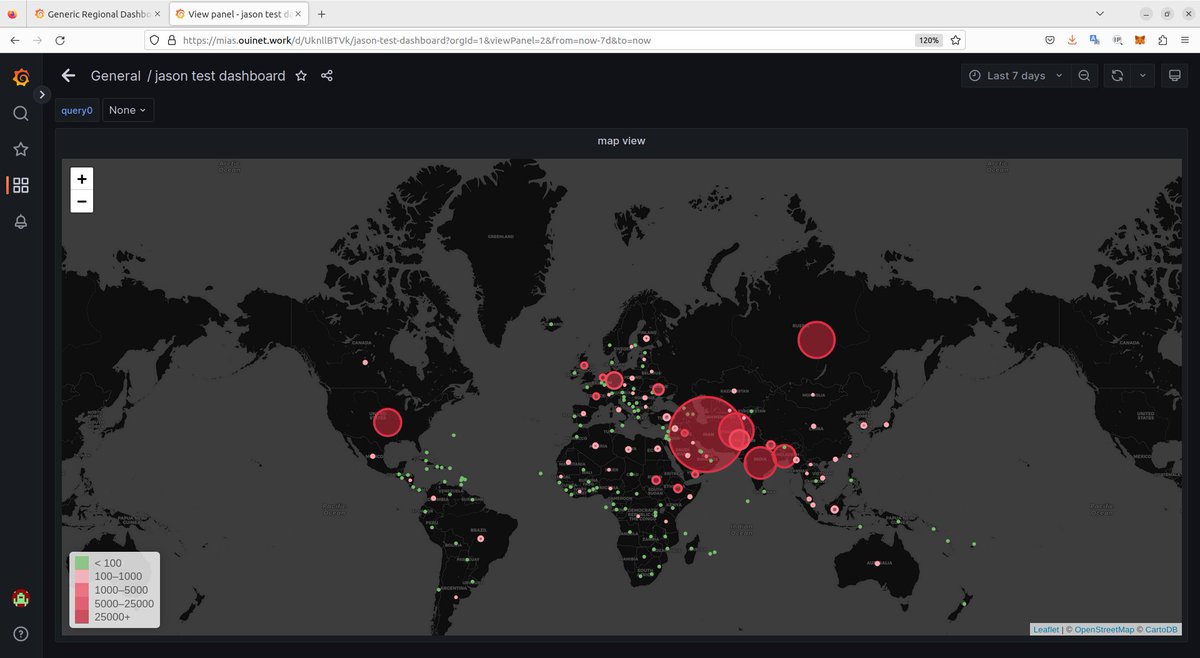Open a new browser tab
The height and width of the screenshot is (658, 1200).
[322, 14]
